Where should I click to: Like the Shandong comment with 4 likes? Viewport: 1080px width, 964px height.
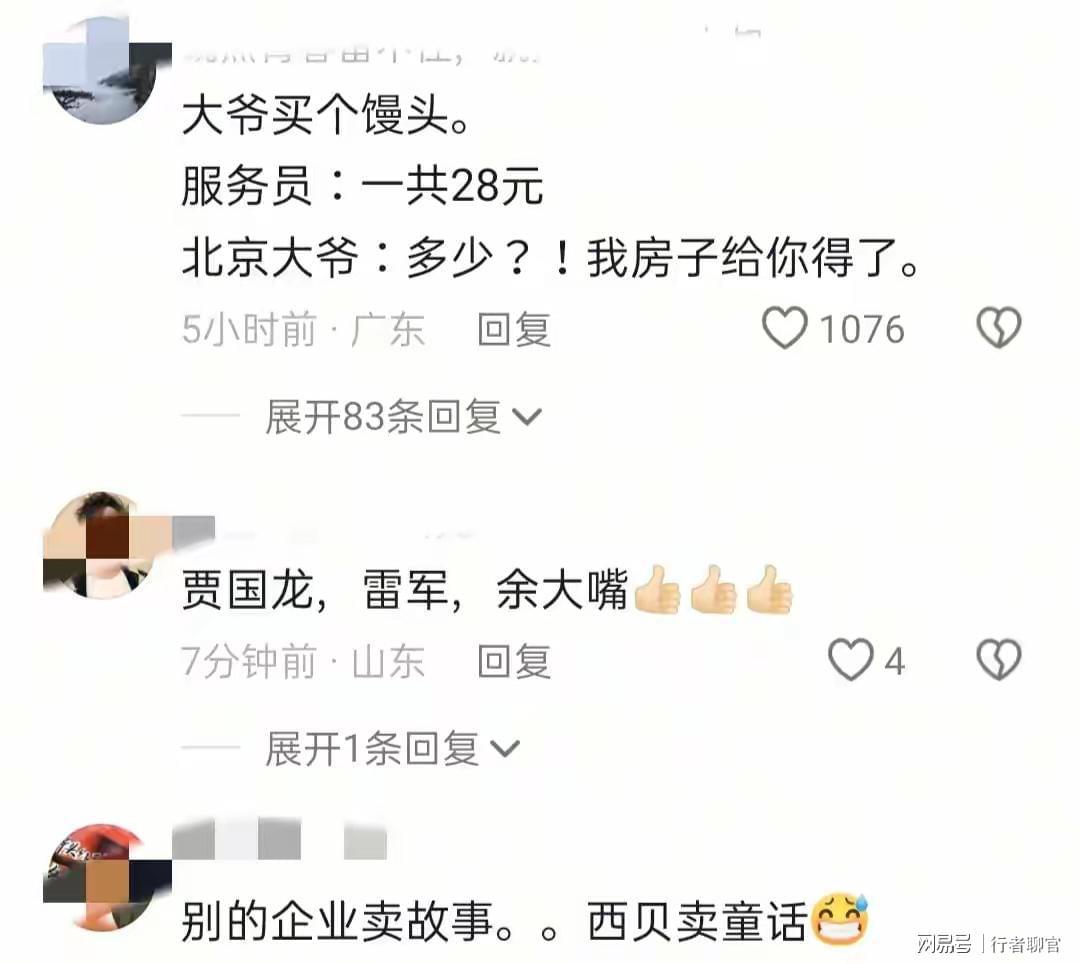[851, 660]
